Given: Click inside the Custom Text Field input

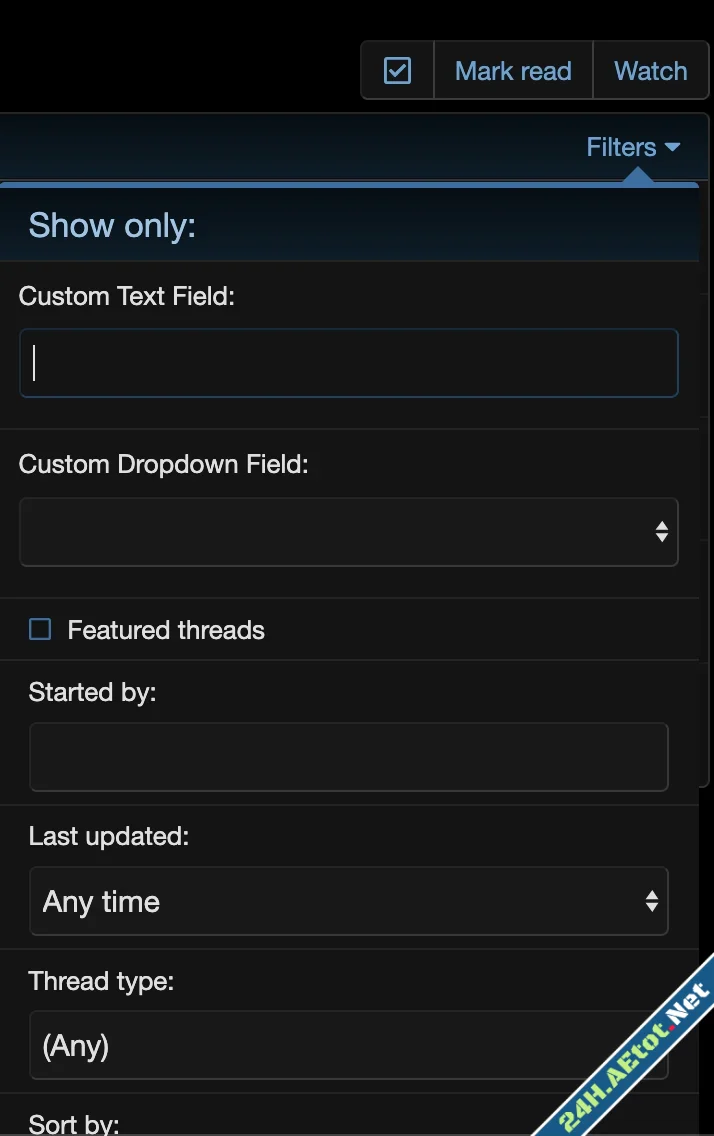Looking at the screenshot, I should point(349,363).
